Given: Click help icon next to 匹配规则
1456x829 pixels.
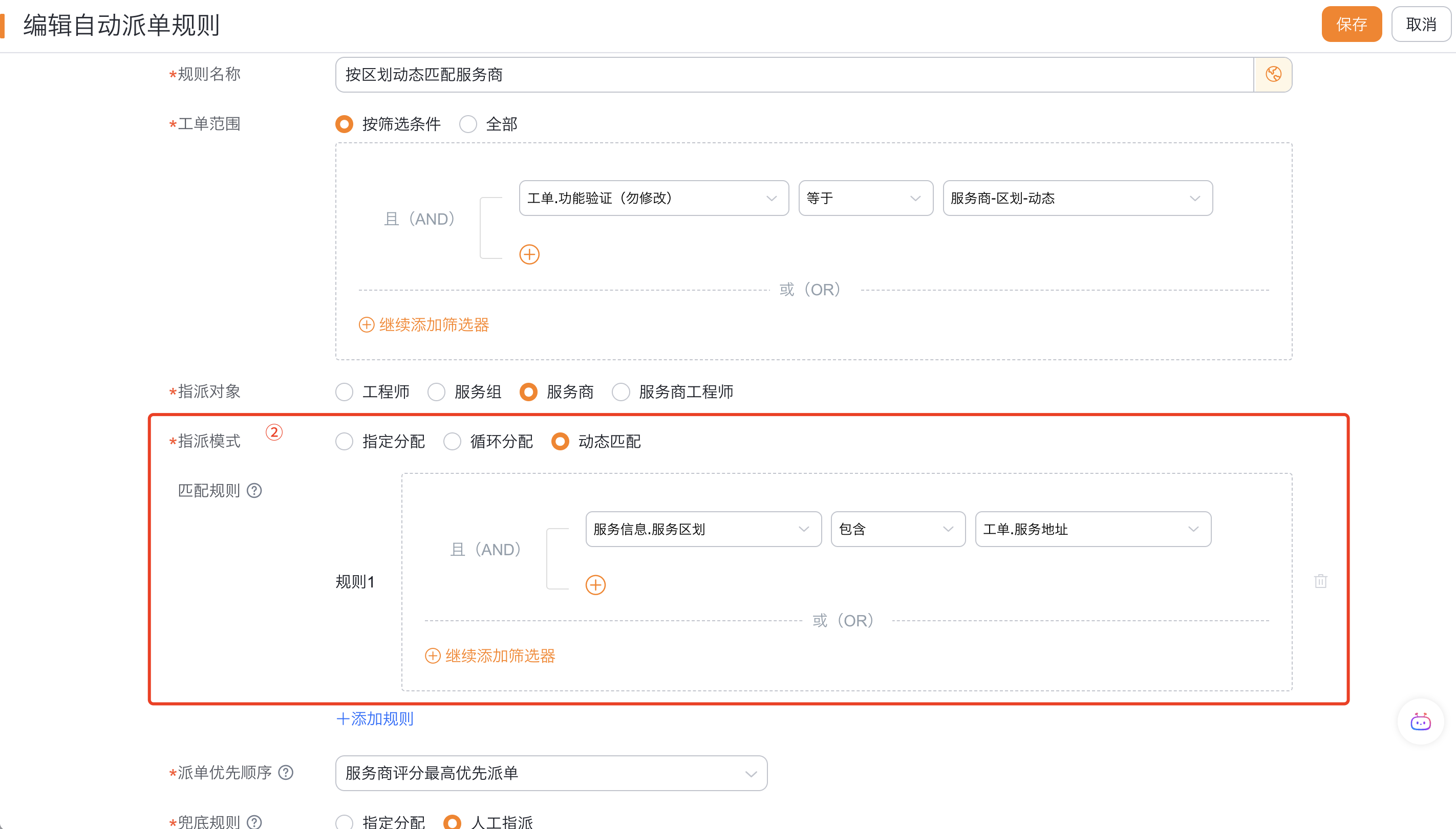Looking at the screenshot, I should tap(254, 491).
